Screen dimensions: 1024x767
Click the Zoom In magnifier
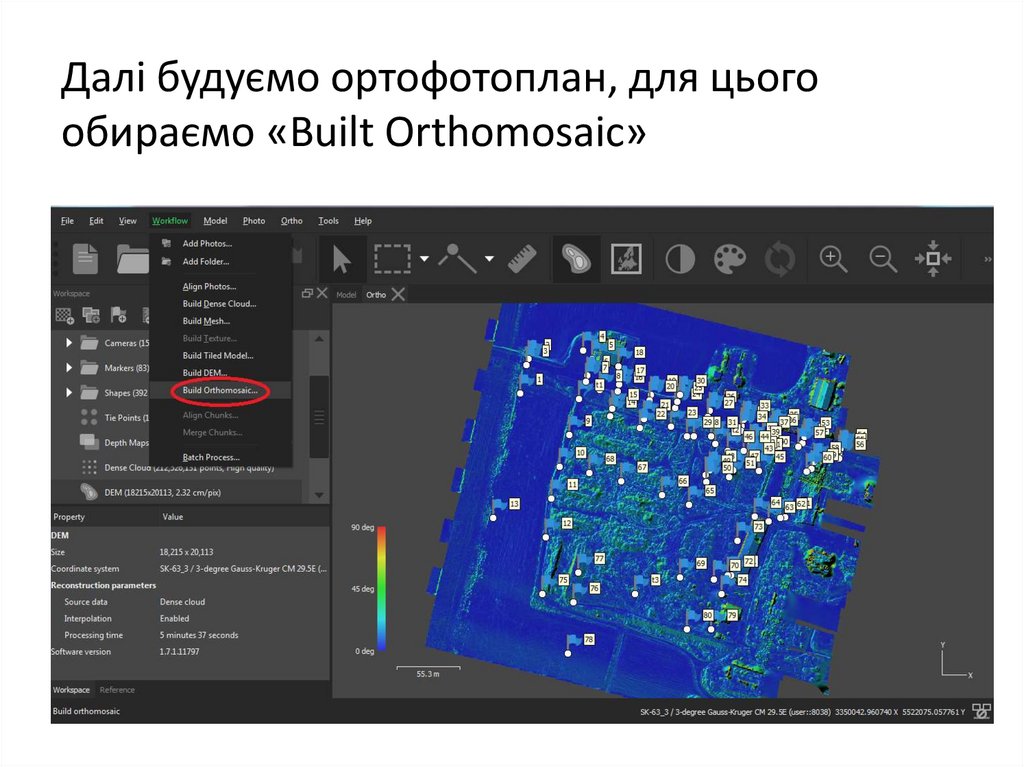pyautogui.click(x=833, y=259)
